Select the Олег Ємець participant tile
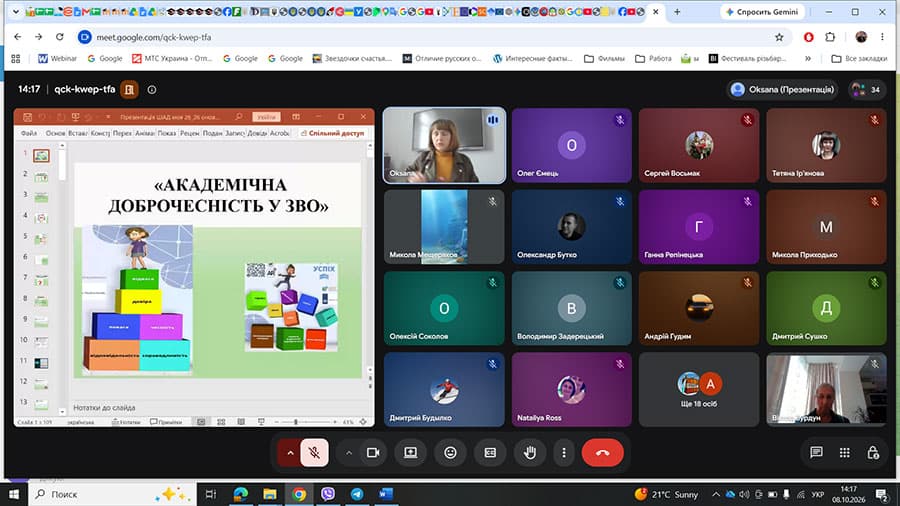 point(572,146)
